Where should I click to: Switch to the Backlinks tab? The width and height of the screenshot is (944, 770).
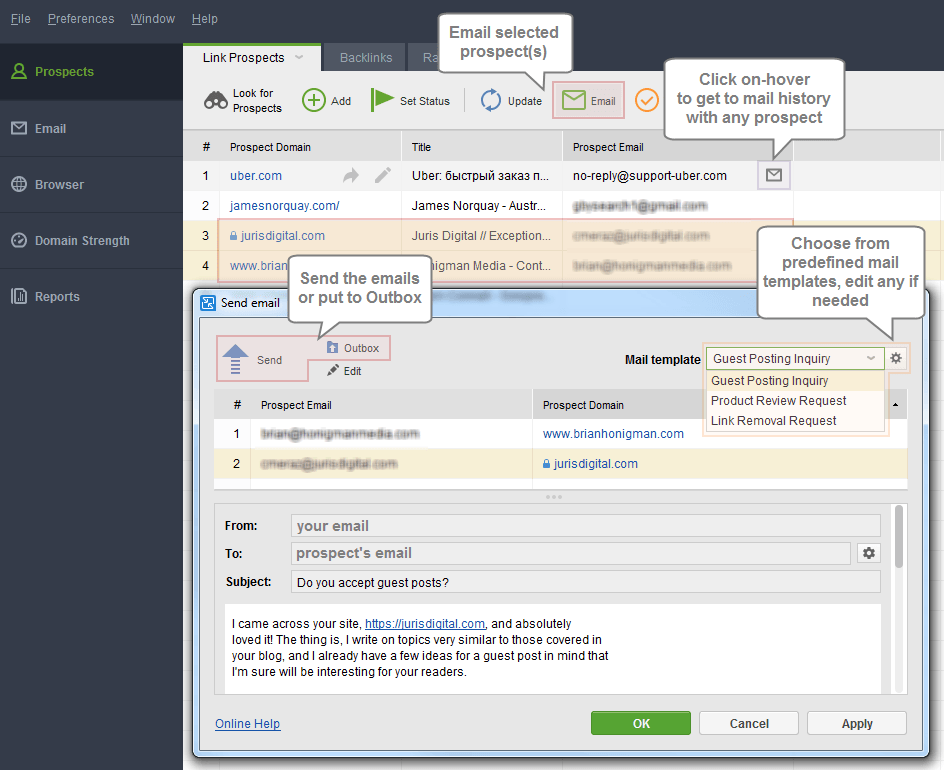365,58
